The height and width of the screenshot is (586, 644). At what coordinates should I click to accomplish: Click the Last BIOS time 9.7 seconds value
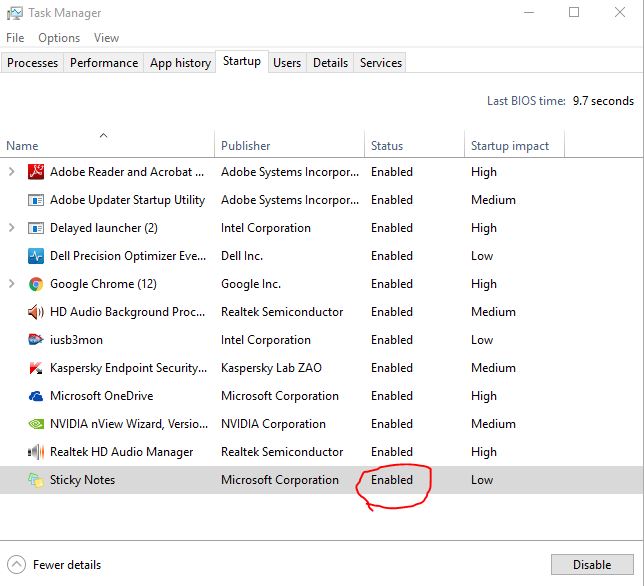point(603,101)
